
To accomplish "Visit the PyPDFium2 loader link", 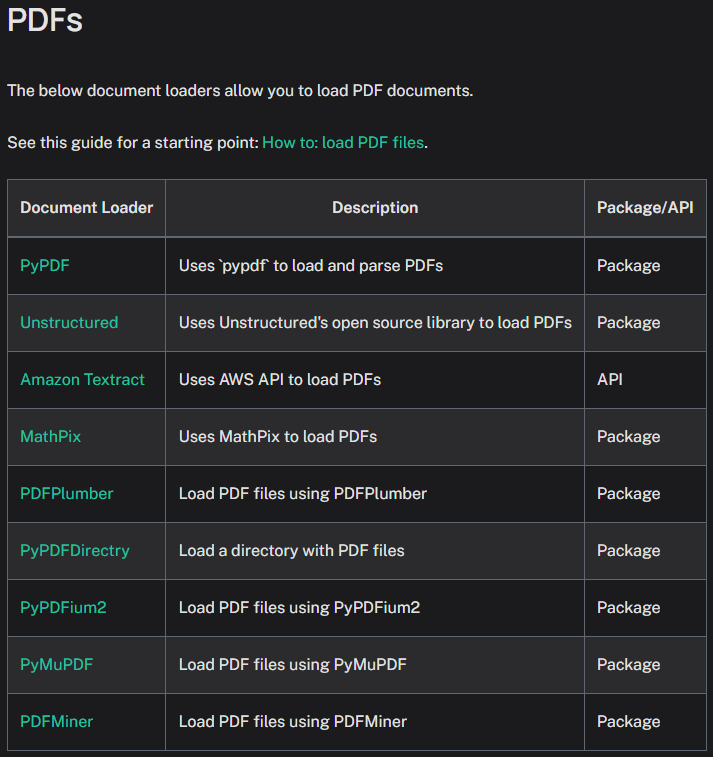I will (63, 607).
